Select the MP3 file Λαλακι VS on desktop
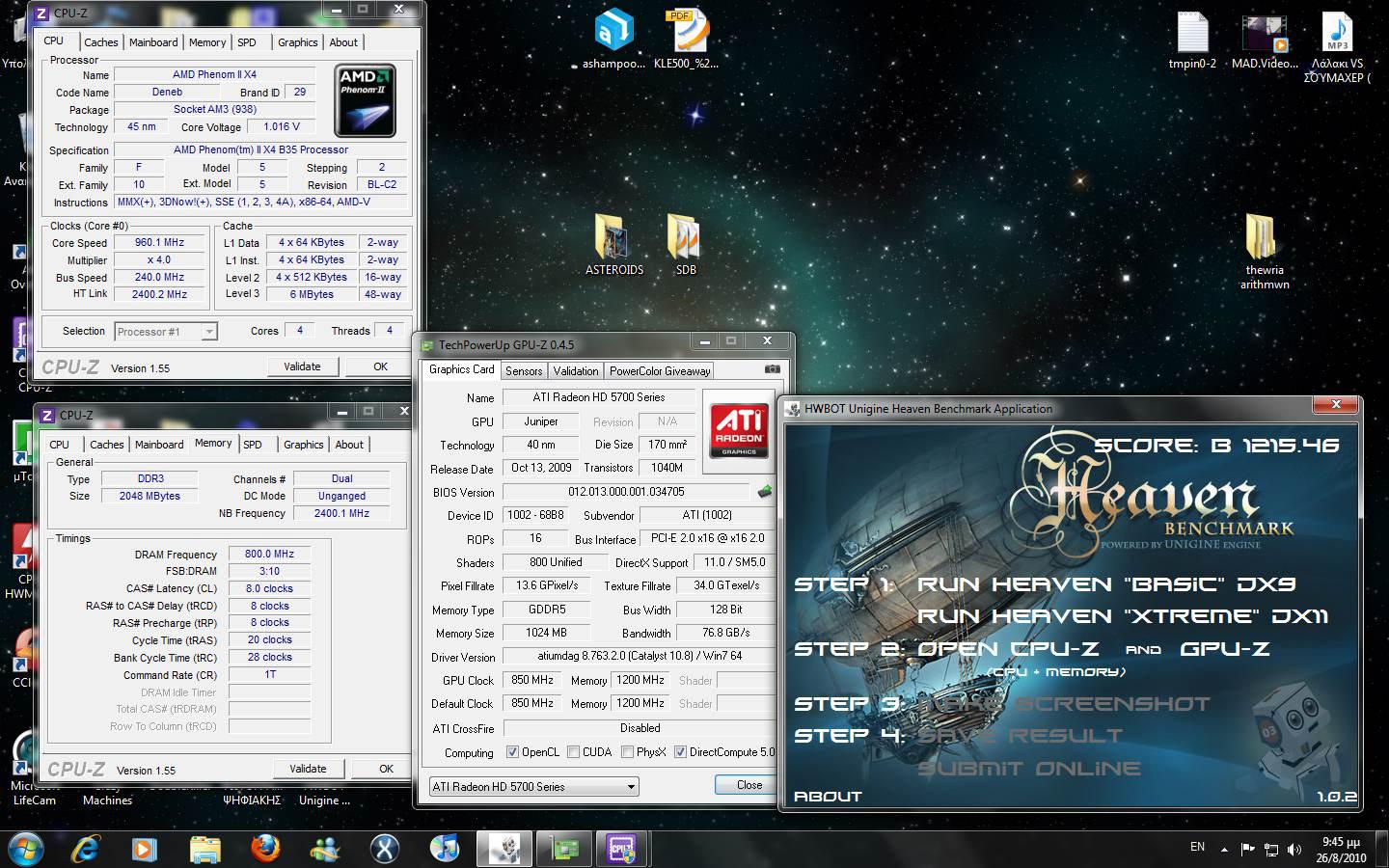 (x=1337, y=46)
